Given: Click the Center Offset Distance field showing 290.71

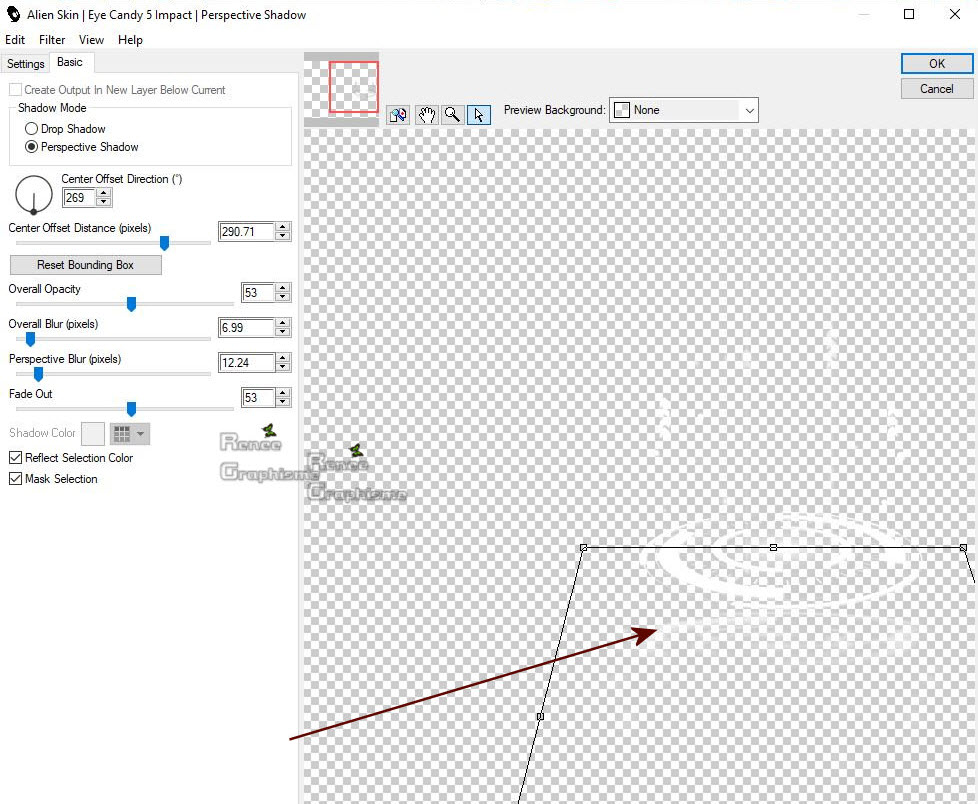Looking at the screenshot, I should pyautogui.click(x=246, y=231).
